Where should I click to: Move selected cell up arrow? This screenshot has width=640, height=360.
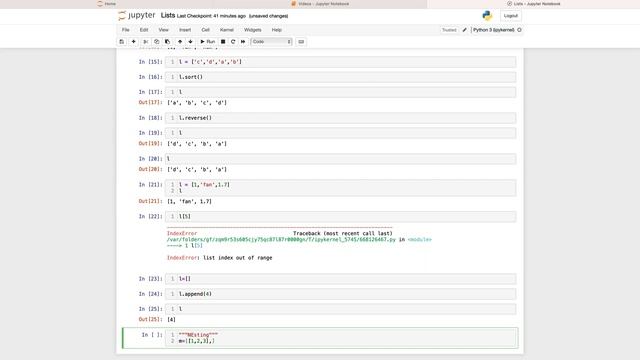tap(180, 42)
